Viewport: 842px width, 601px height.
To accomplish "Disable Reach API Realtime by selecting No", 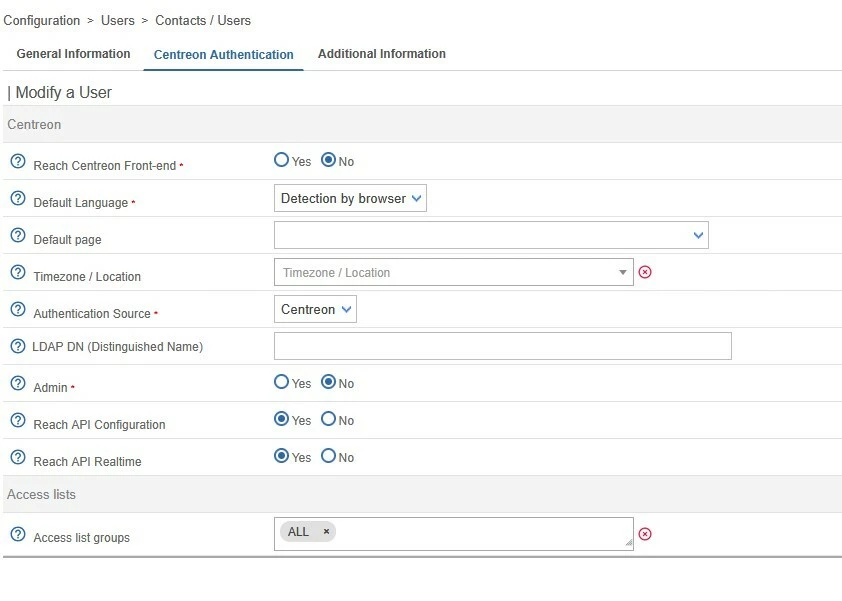I will click(328, 456).
